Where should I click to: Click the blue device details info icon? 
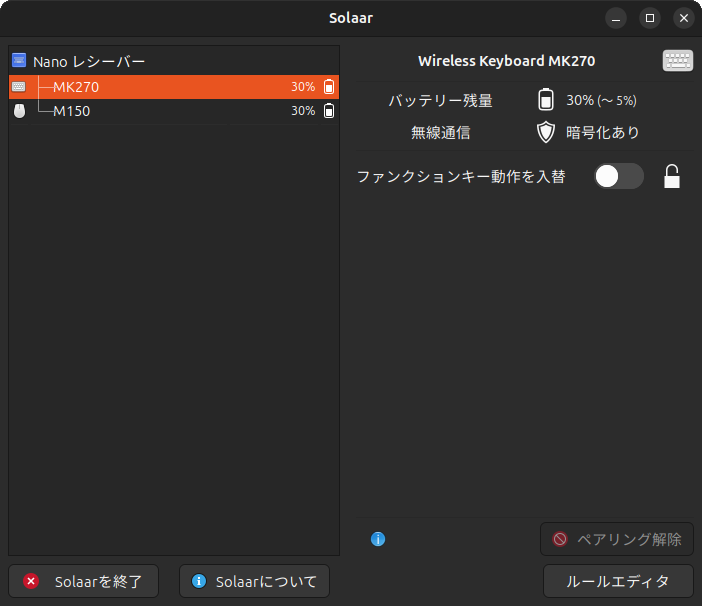click(378, 539)
